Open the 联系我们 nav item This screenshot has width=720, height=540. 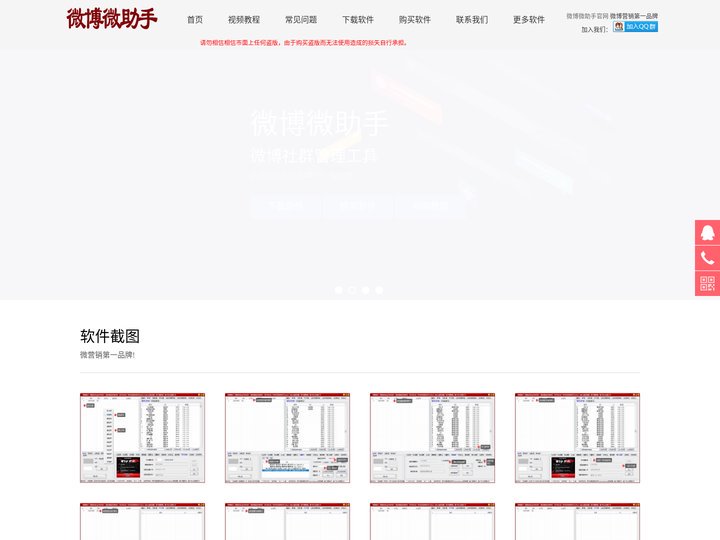tap(472, 20)
